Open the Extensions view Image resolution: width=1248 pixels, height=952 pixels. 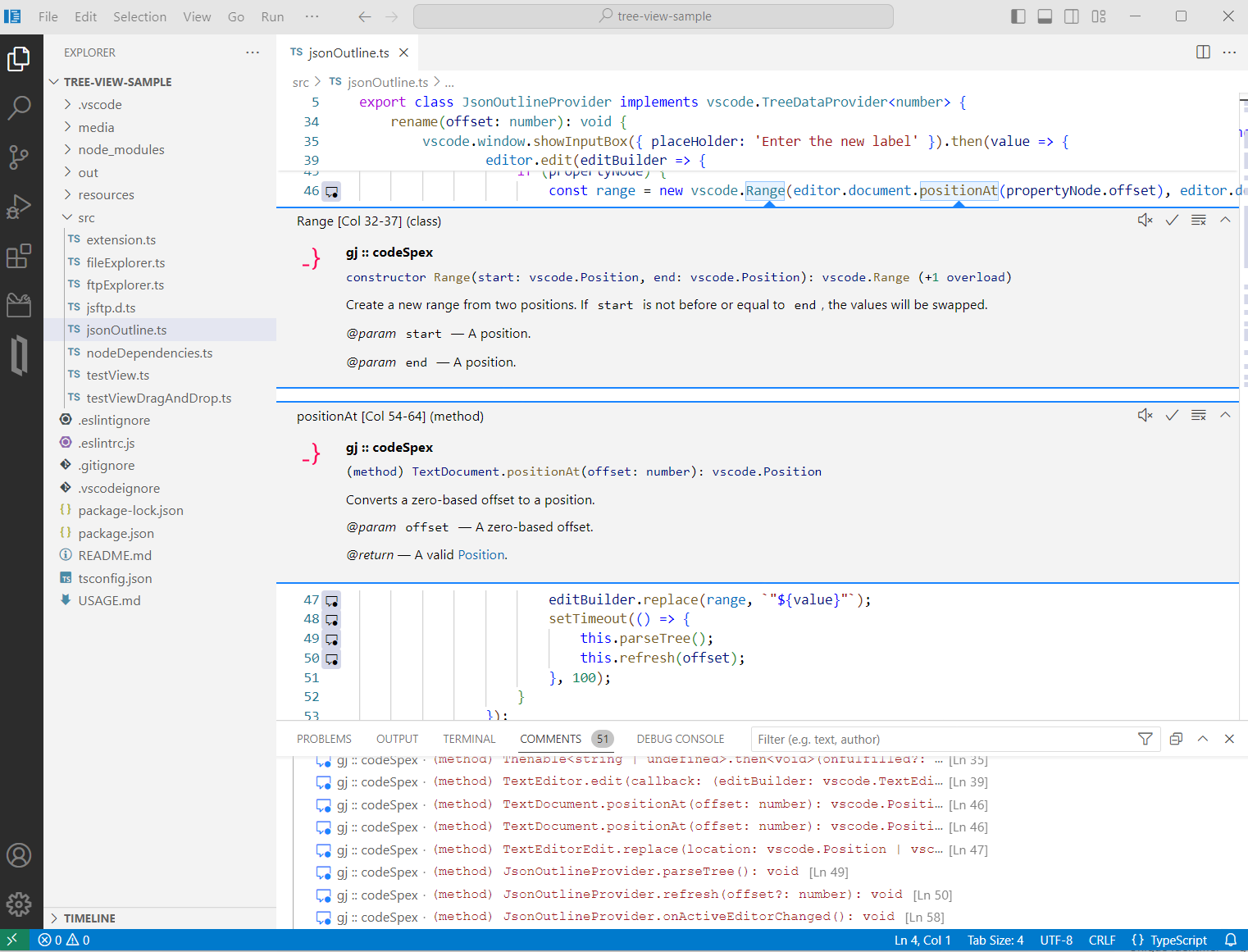19,257
